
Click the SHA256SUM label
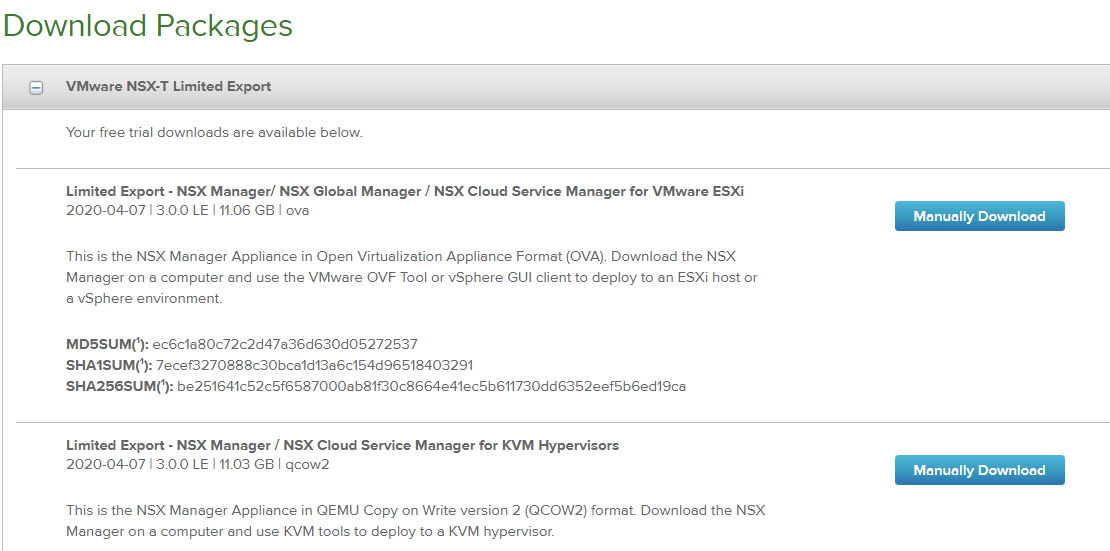point(120,387)
